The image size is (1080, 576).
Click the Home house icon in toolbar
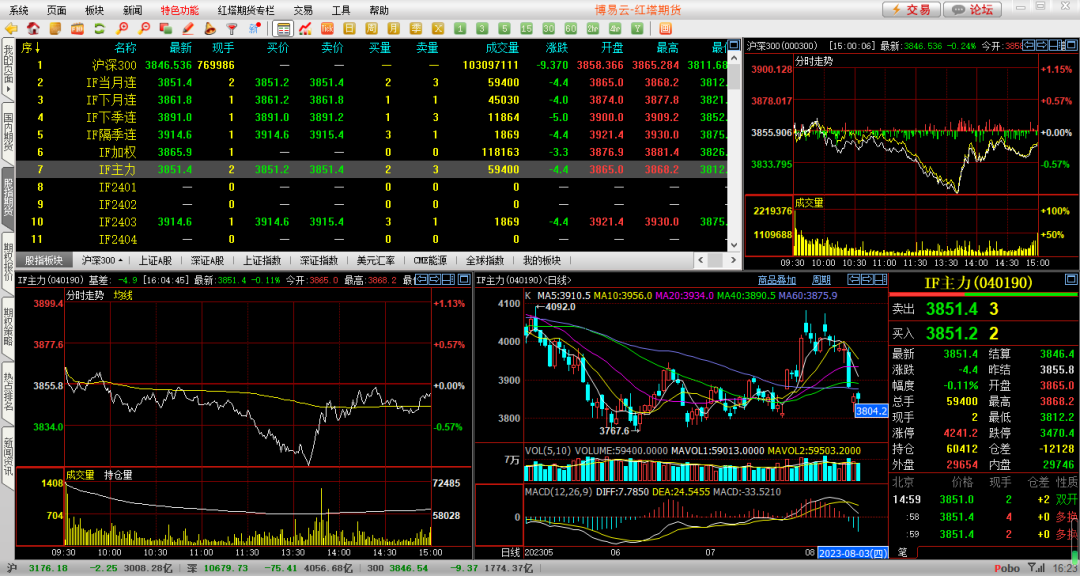pos(34,29)
